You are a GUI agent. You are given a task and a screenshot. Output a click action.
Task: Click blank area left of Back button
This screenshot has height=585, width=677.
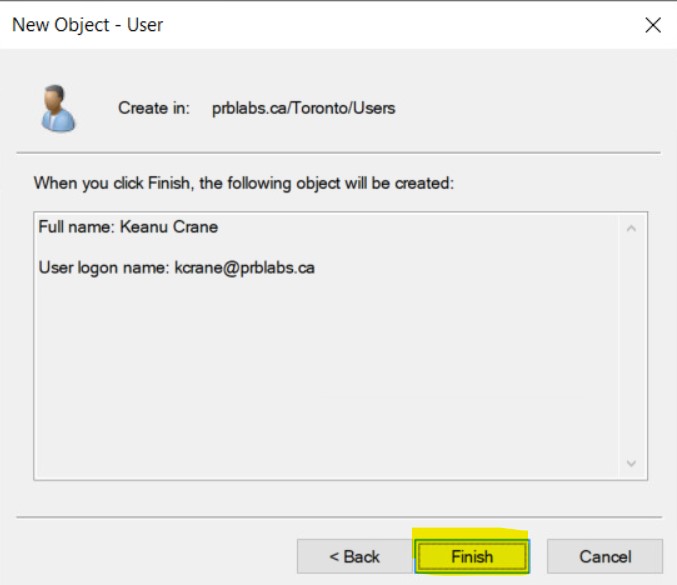(x=150, y=556)
